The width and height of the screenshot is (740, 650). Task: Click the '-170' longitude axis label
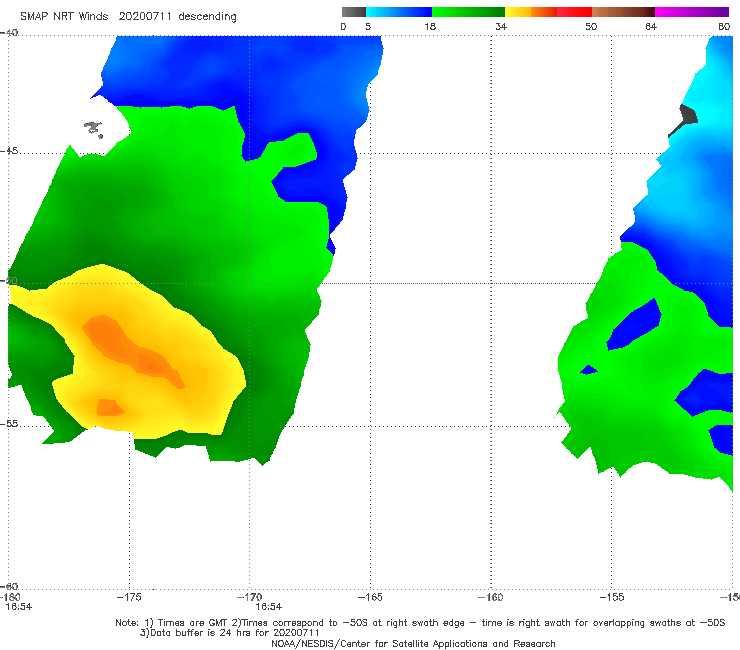point(249,597)
